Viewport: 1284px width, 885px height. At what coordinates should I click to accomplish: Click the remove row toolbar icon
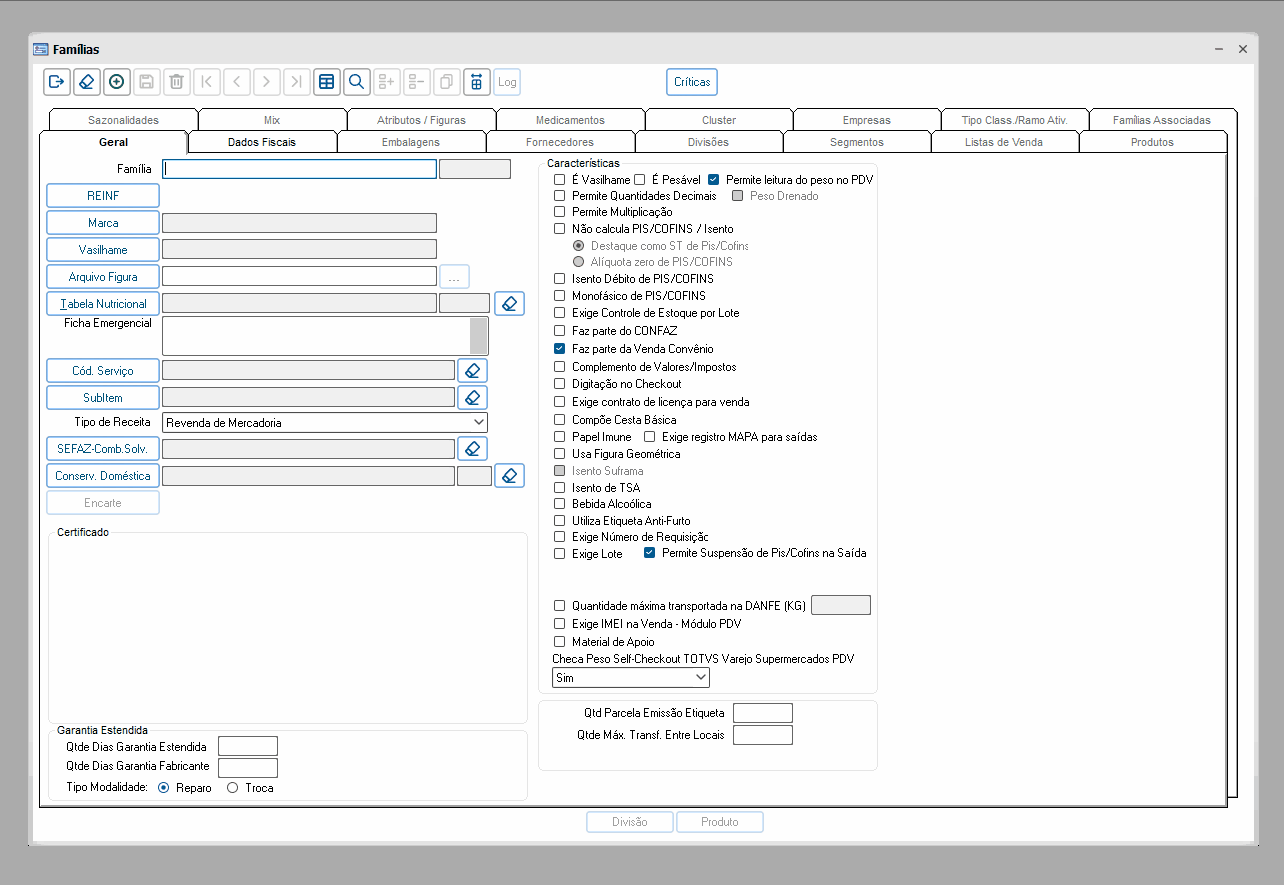tap(417, 82)
